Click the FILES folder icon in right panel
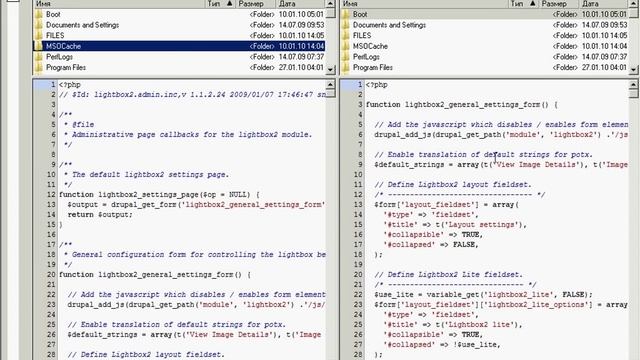640x360 pixels. click(x=346, y=36)
